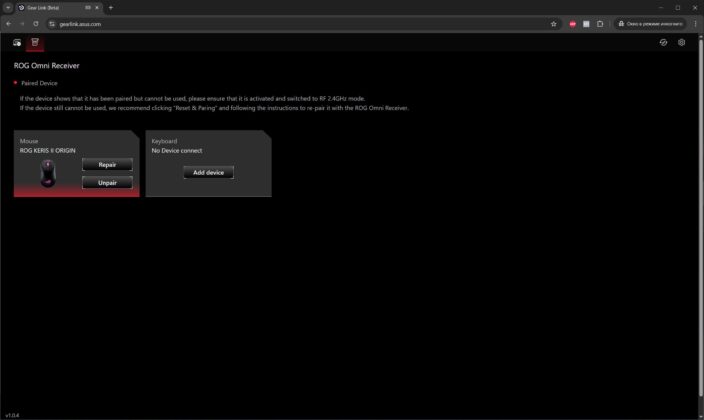
Task: Go back one page
Action: click(x=9, y=24)
